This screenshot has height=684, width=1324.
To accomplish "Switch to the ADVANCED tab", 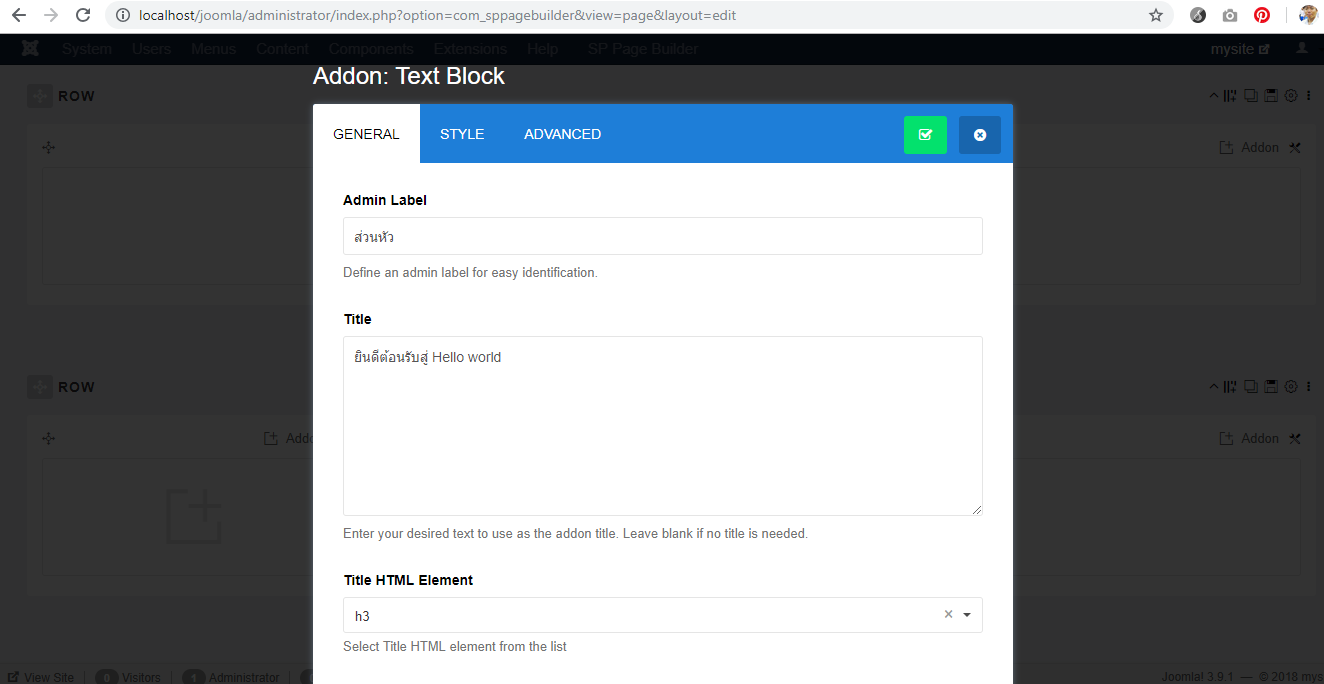I will (562, 134).
